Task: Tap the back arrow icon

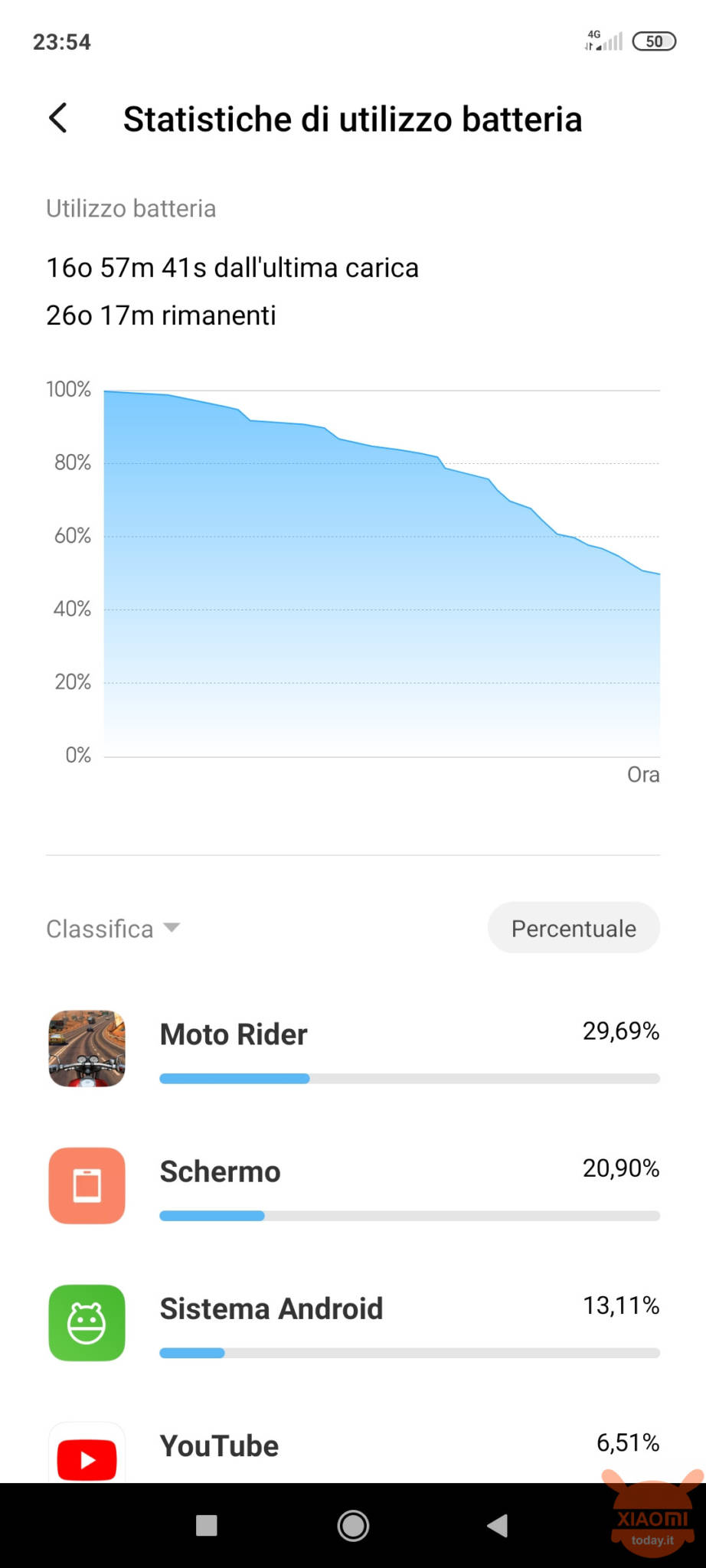Action: coord(58,119)
